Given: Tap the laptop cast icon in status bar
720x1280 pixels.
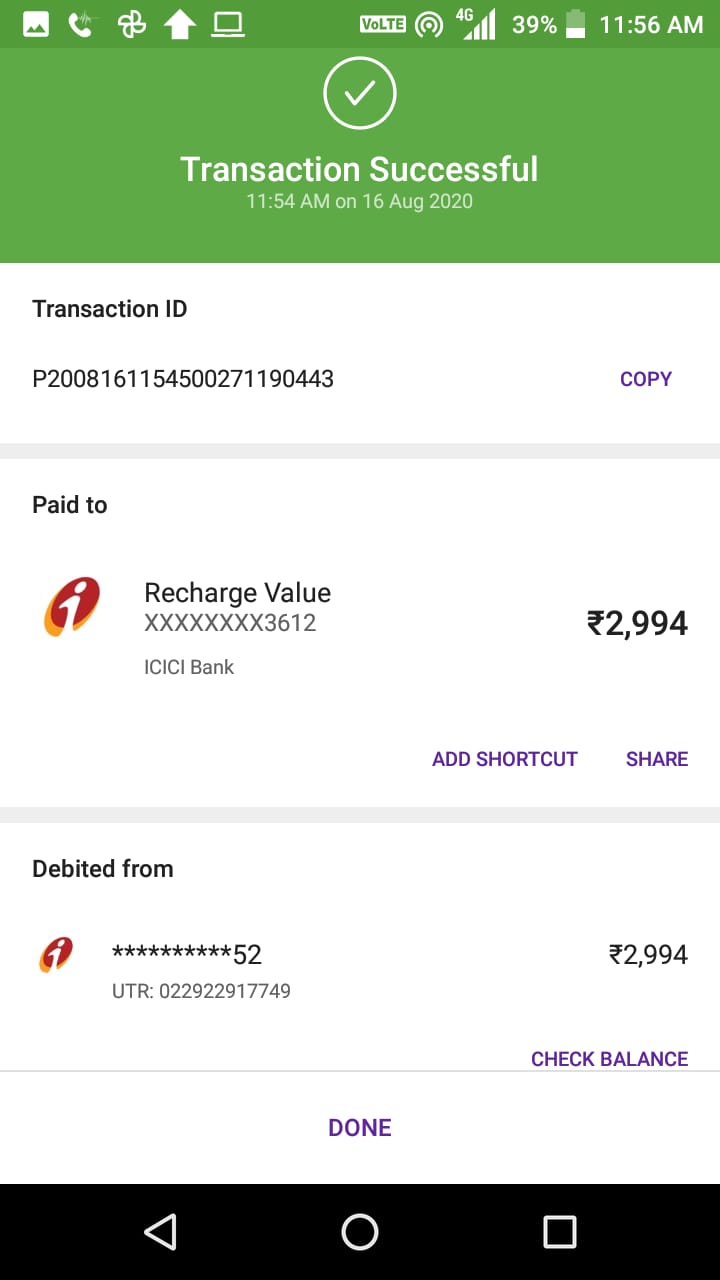Looking at the screenshot, I should [228, 25].
